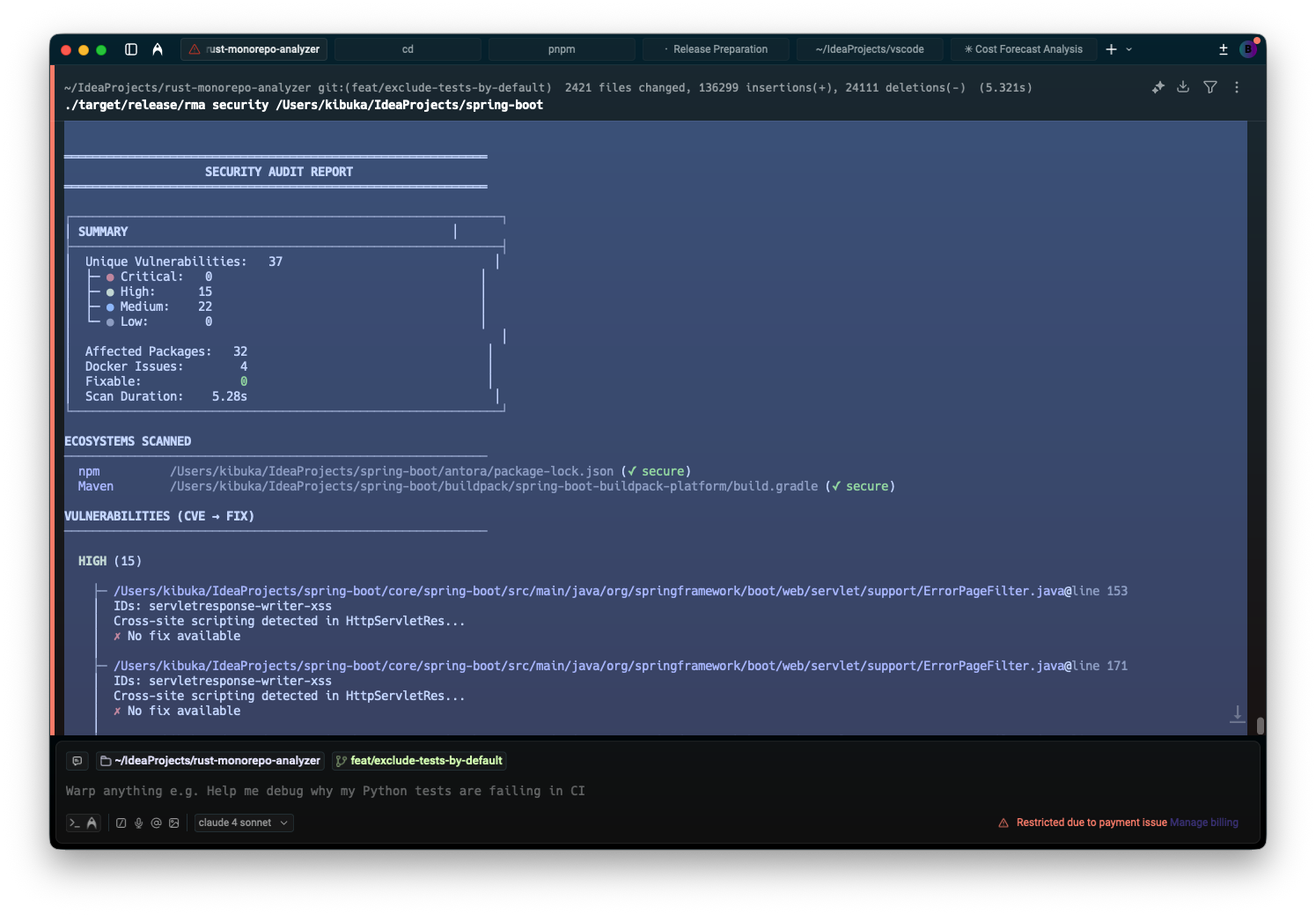
Task: Click the ErrorPageFilter.java line 171 path
Action: [x=621, y=666]
